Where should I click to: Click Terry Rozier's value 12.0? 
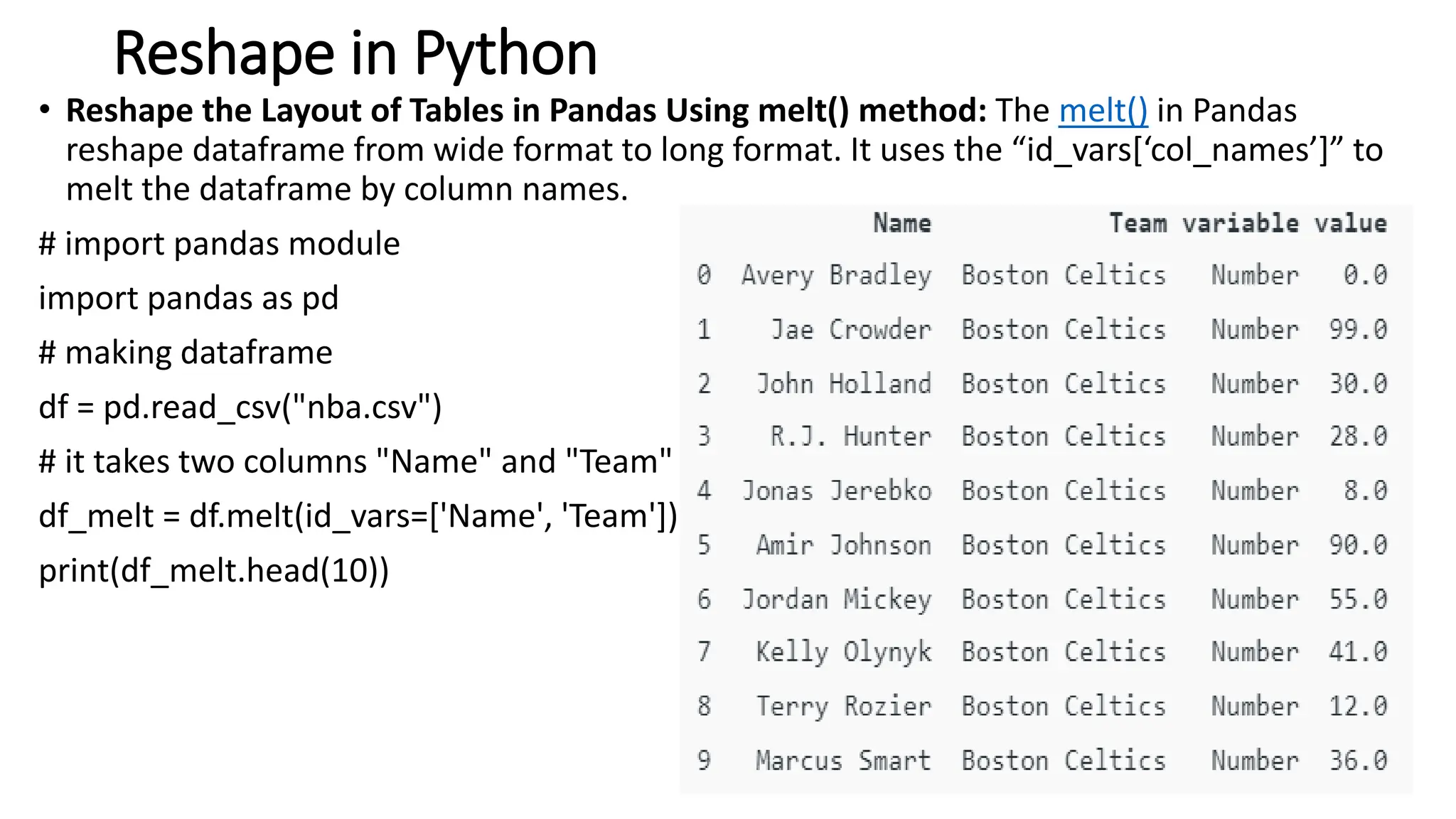(x=1358, y=706)
